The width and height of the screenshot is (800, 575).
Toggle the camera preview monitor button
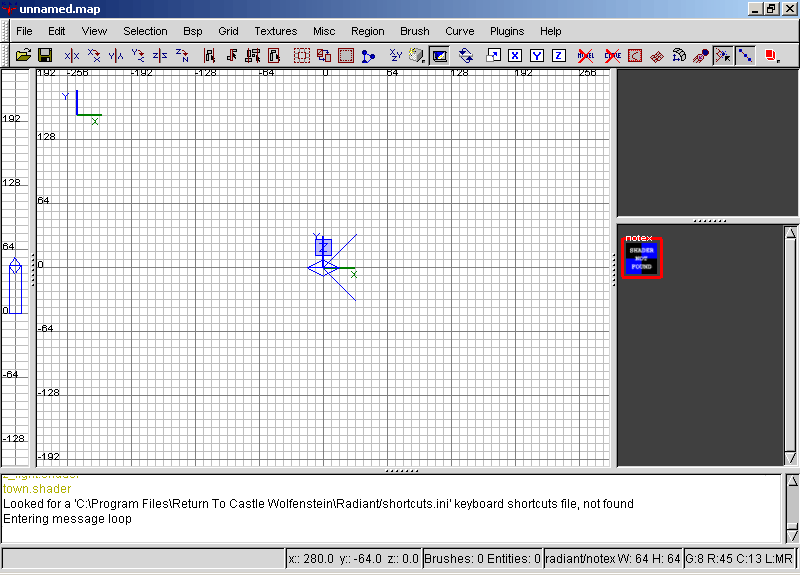tap(439, 55)
